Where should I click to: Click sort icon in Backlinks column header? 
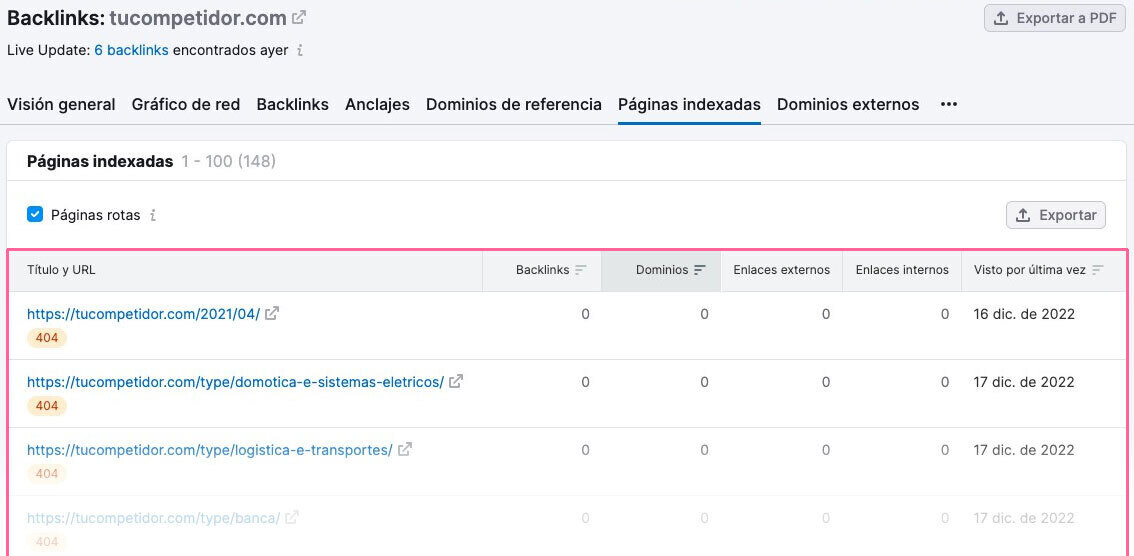(x=581, y=270)
